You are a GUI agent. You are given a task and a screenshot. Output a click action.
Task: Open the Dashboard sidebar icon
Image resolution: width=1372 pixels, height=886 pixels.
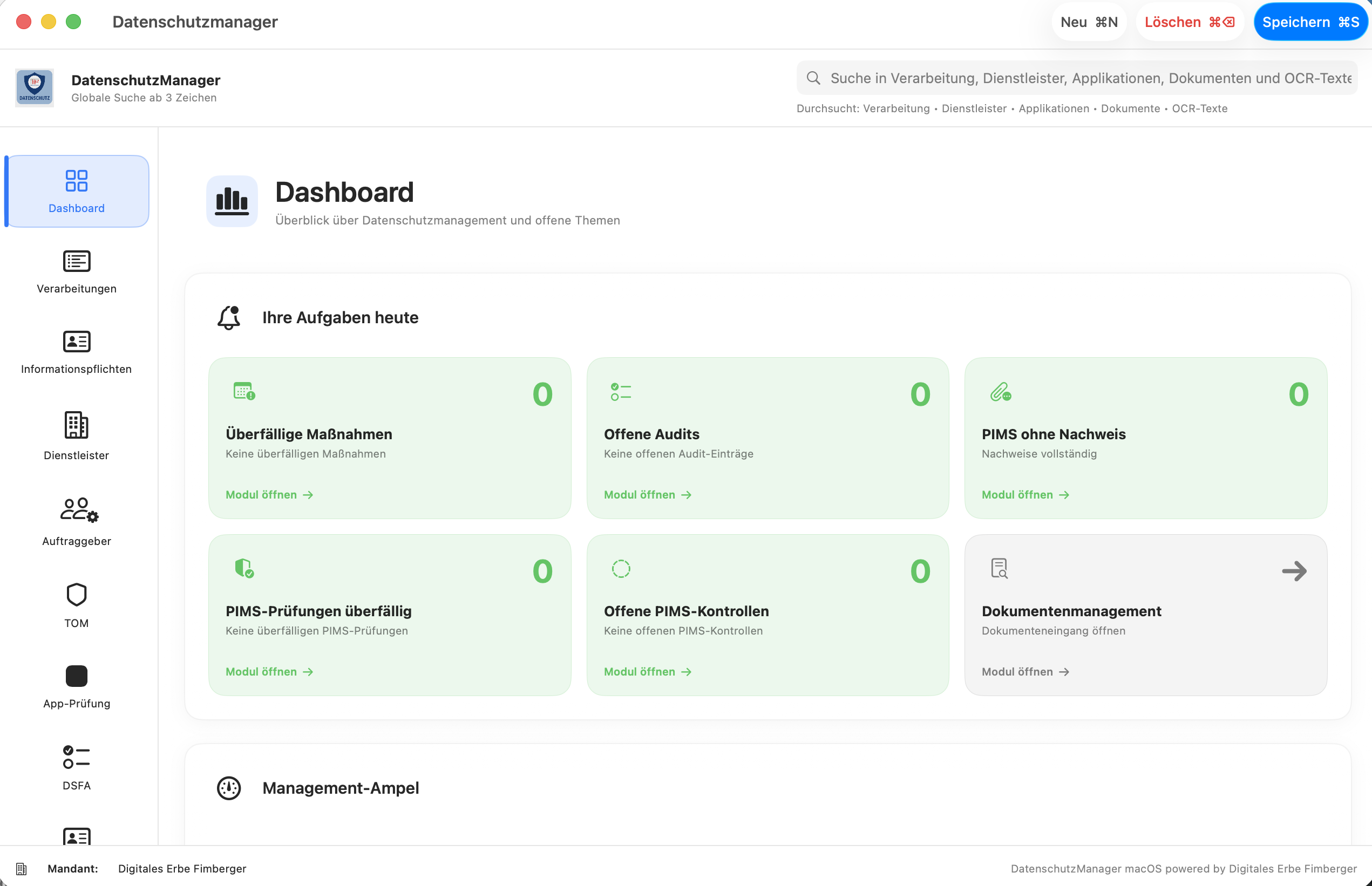click(x=77, y=181)
